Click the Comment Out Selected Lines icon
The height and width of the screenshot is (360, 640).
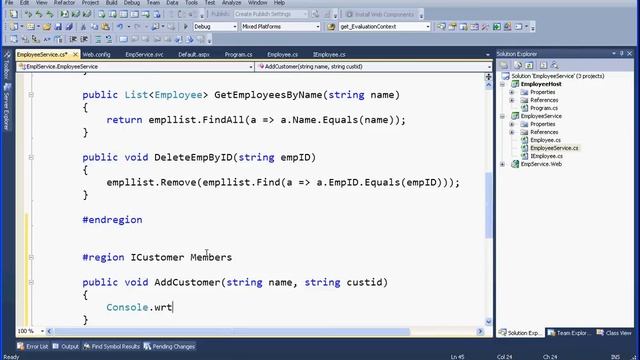[x=98, y=39]
